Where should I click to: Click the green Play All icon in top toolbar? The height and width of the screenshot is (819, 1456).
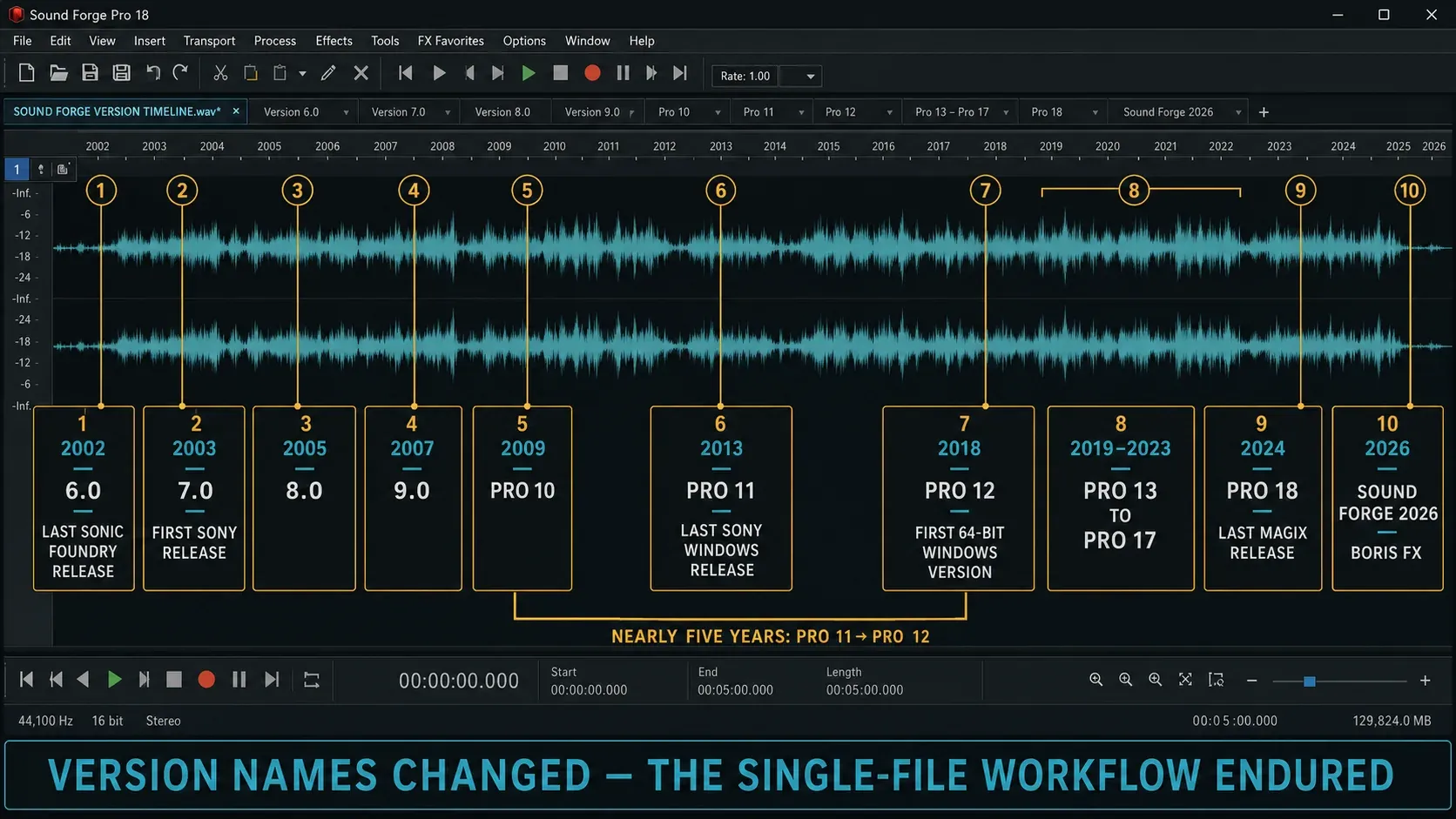[x=528, y=73]
